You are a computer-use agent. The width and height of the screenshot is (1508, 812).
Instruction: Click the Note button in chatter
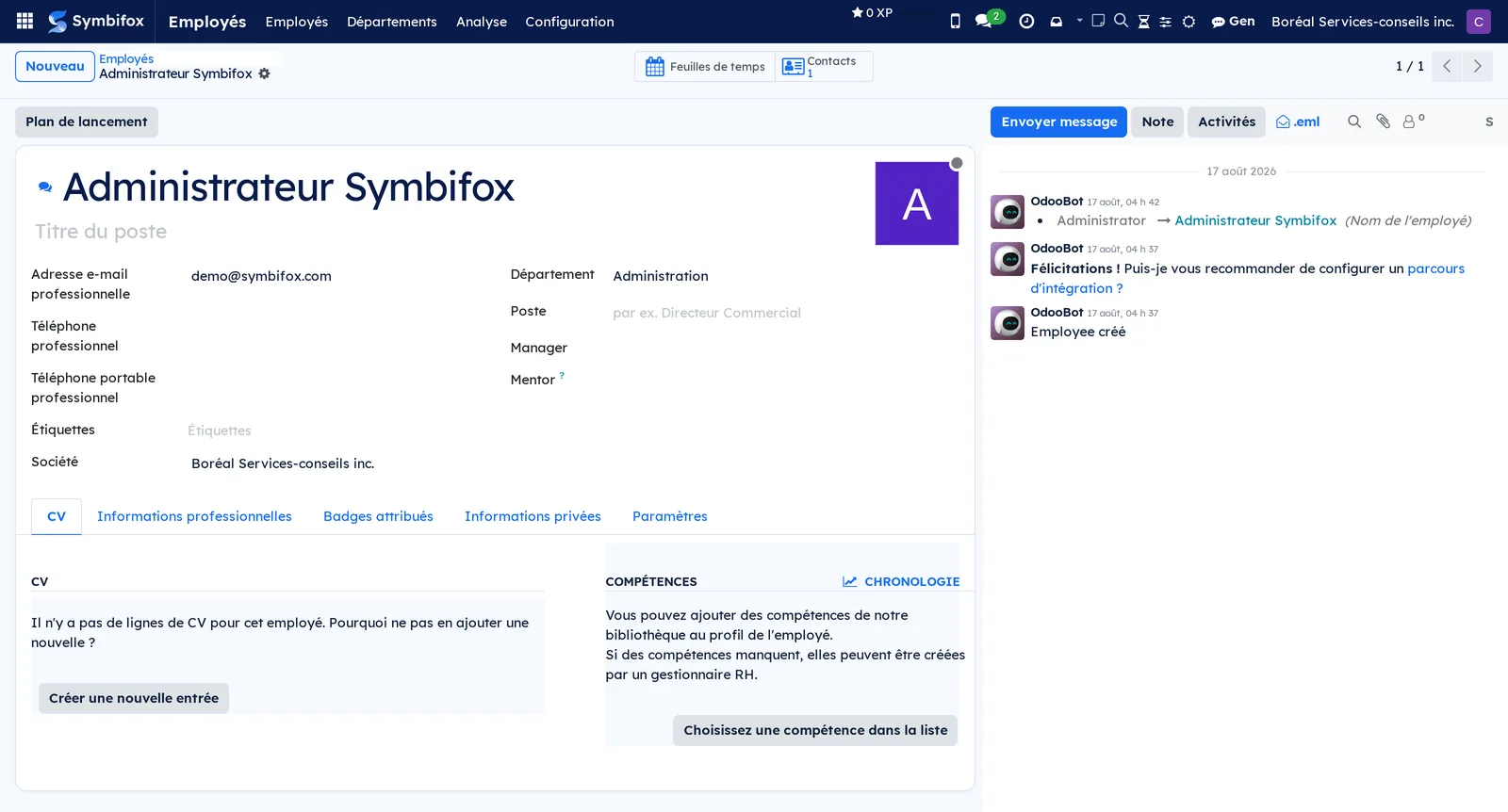click(x=1157, y=122)
